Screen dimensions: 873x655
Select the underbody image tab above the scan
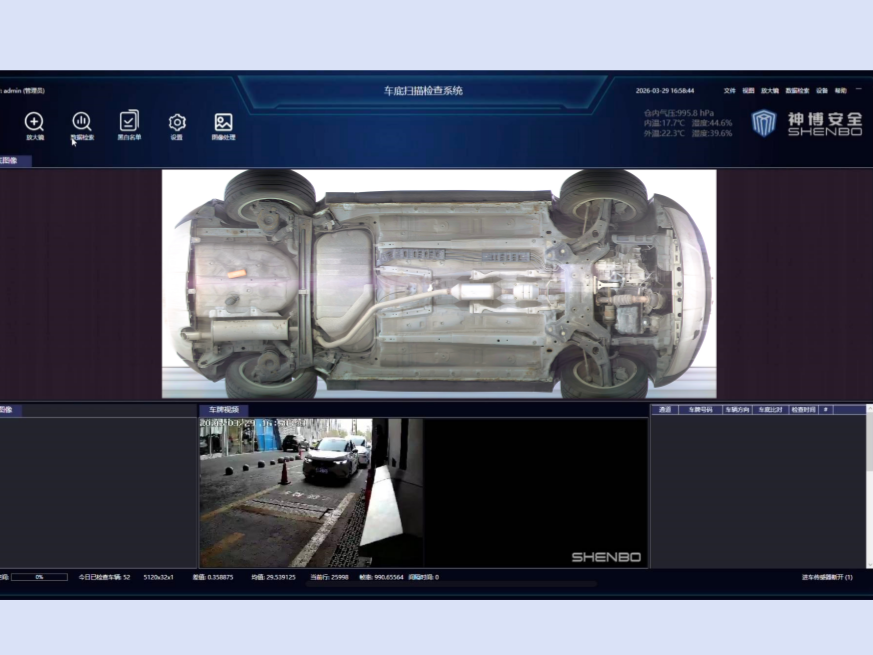tap(15, 160)
